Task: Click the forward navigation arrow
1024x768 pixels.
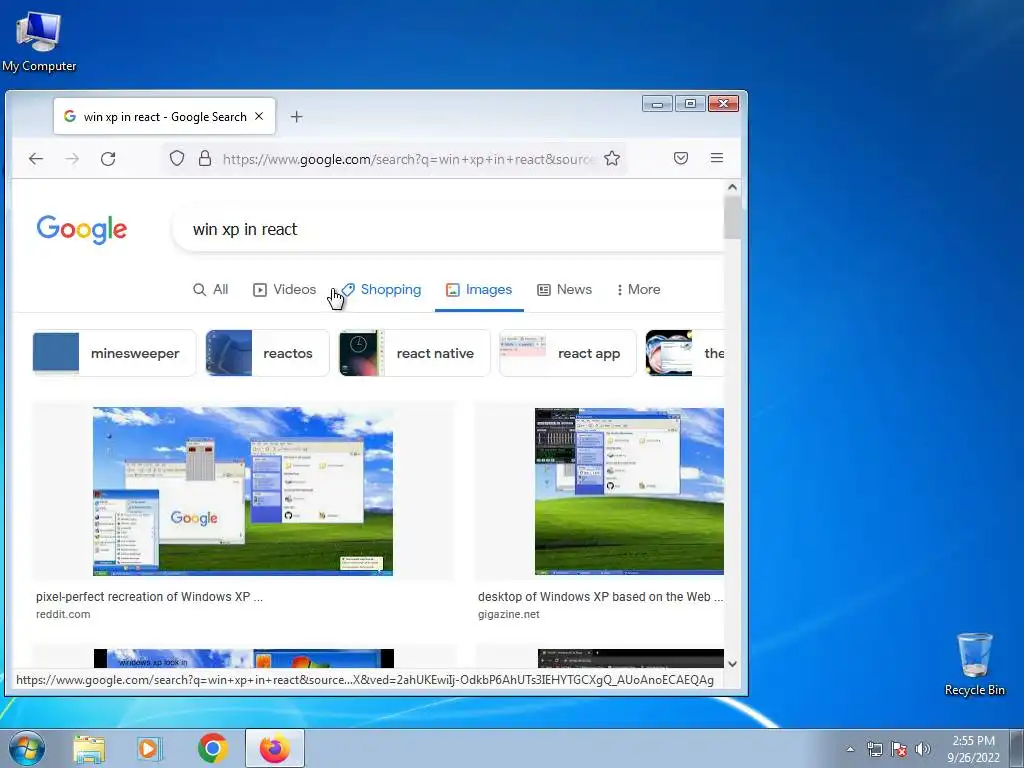Action: pyautogui.click(x=72, y=159)
